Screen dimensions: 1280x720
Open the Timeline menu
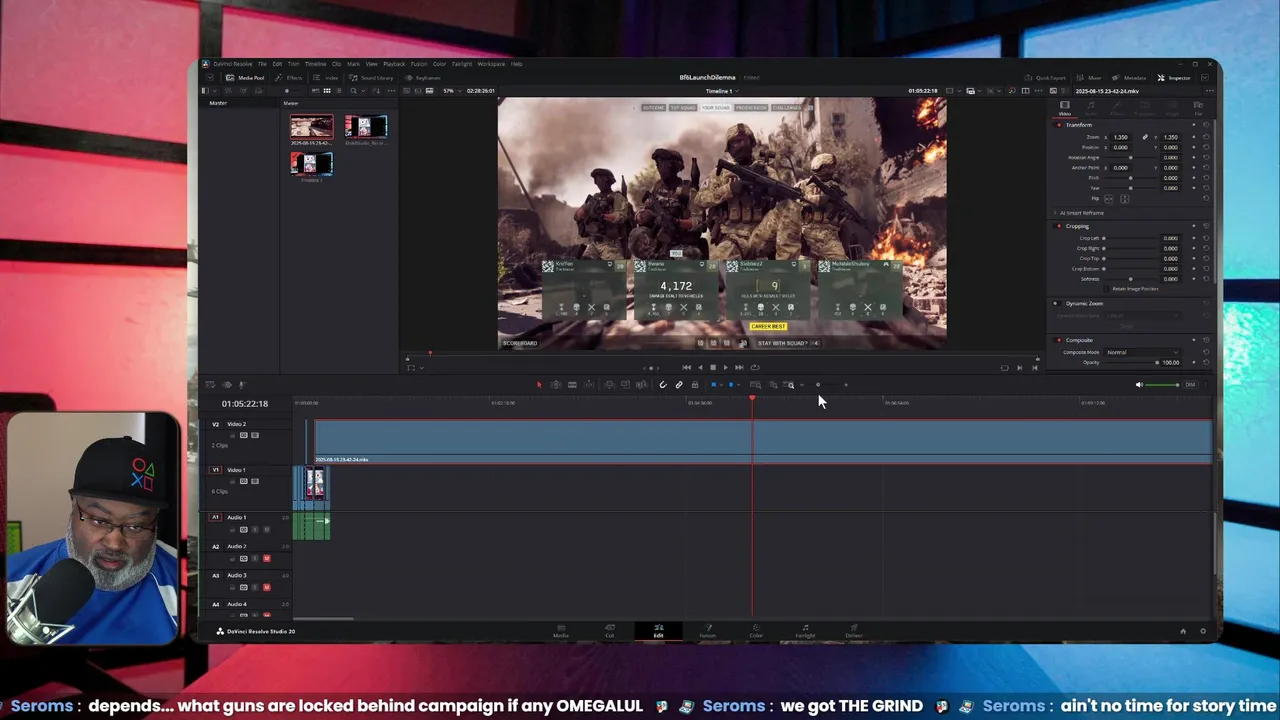pos(315,64)
